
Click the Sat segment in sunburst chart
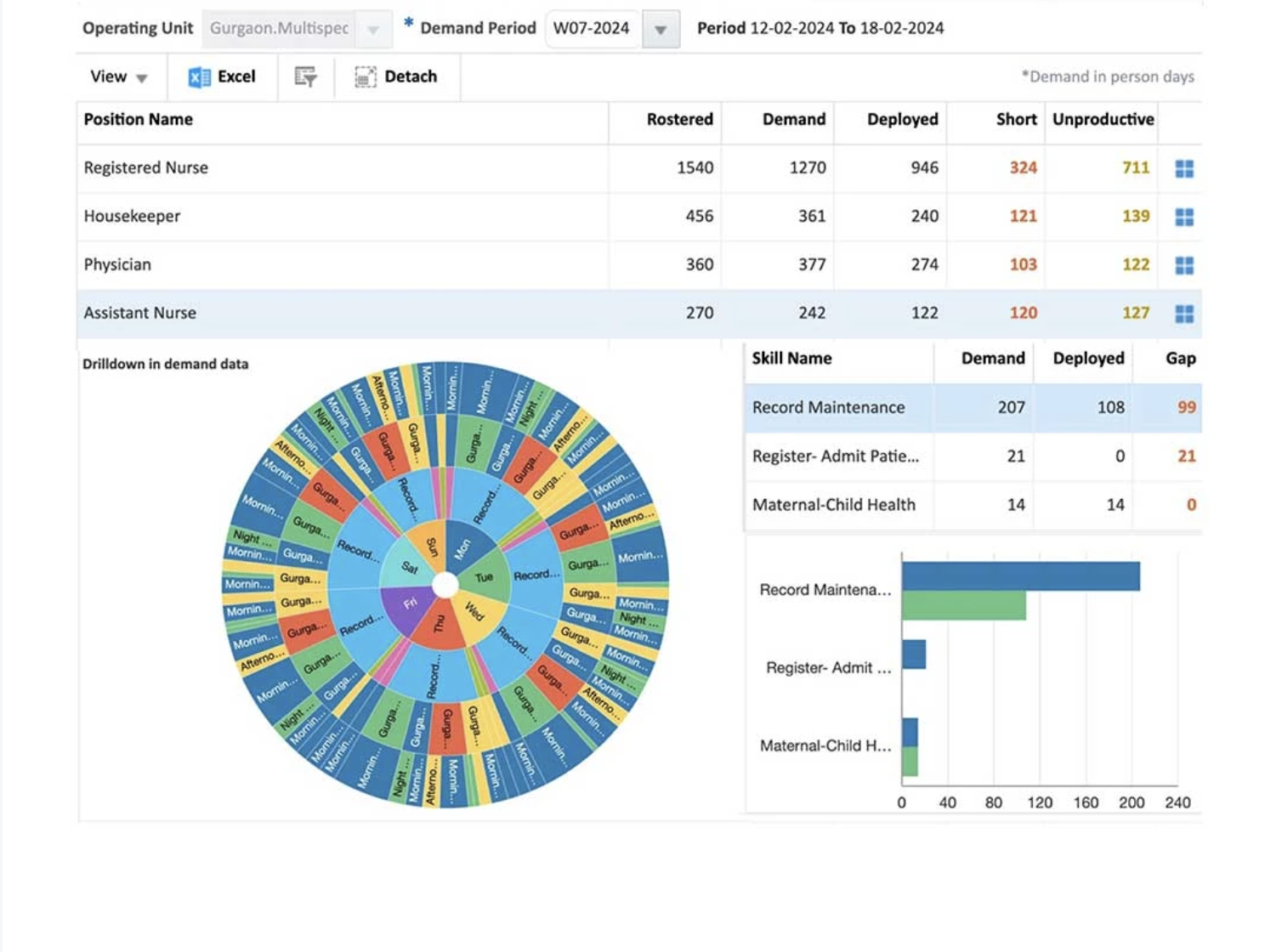(x=409, y=567)
